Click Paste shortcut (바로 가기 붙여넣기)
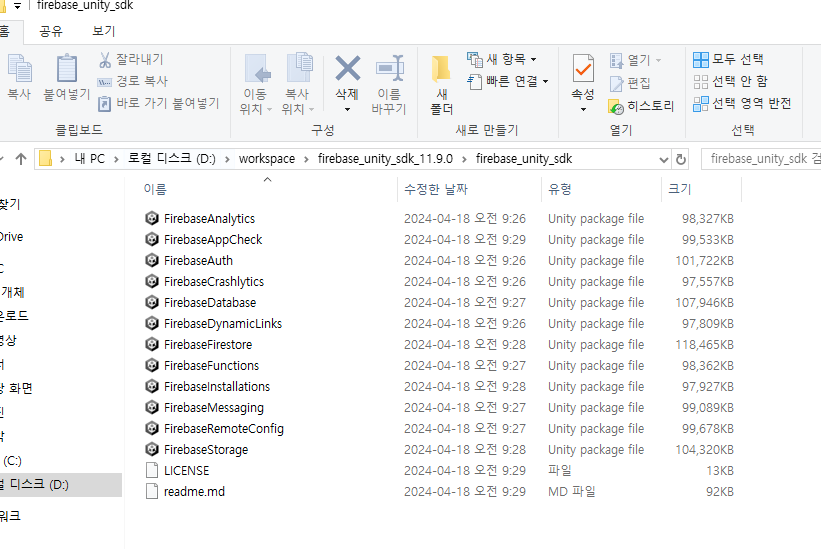Image resolution: width=821 pixels, height=549 pixels. click(x=159, y=103)
